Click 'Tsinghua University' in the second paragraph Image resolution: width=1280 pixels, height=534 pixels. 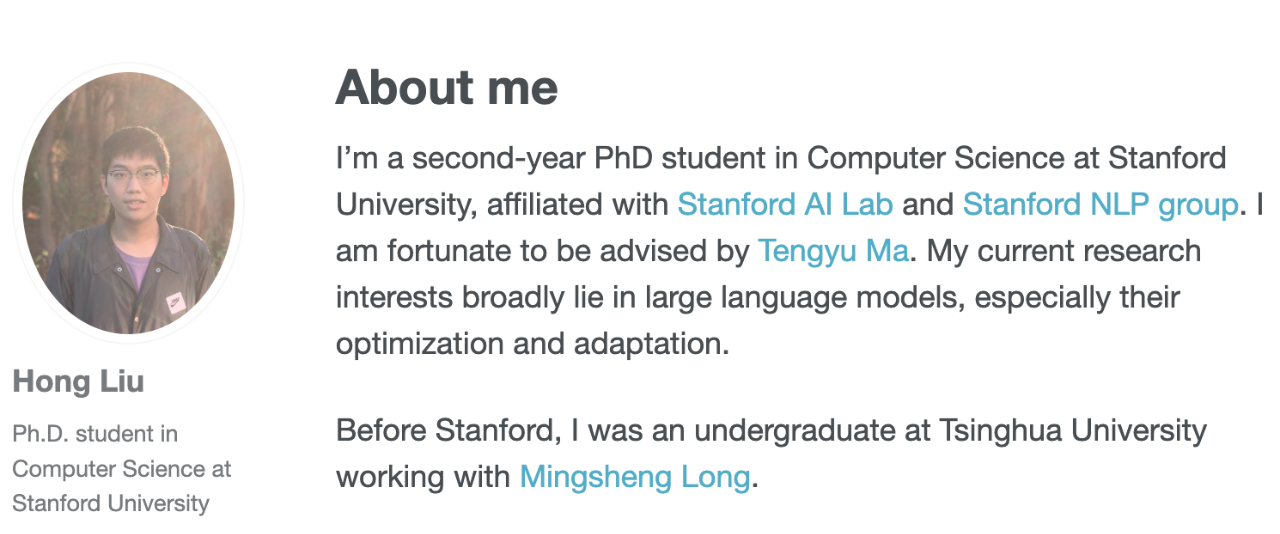point(1073,432)
